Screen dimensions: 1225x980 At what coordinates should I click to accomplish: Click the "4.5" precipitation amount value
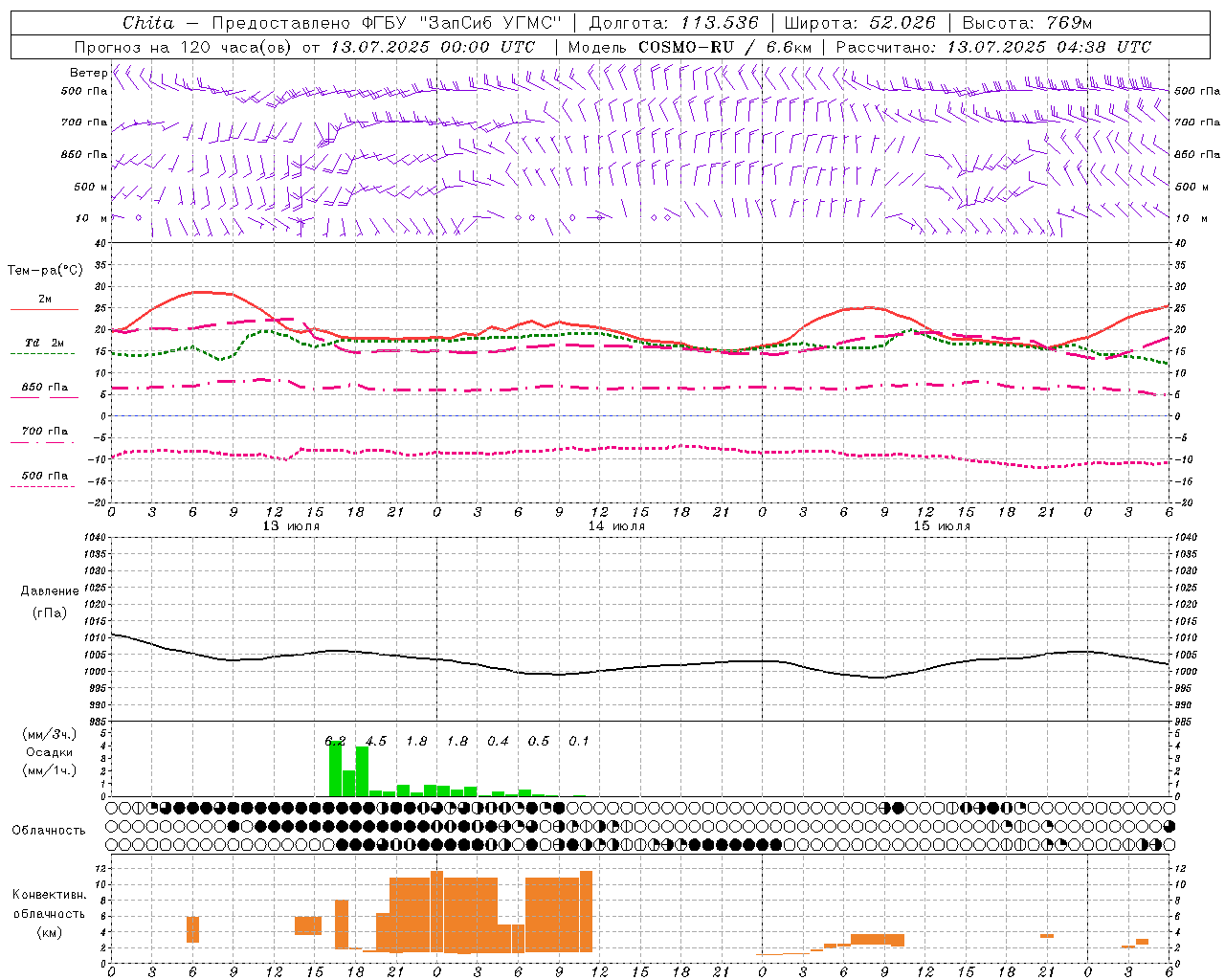coord(376,741)
